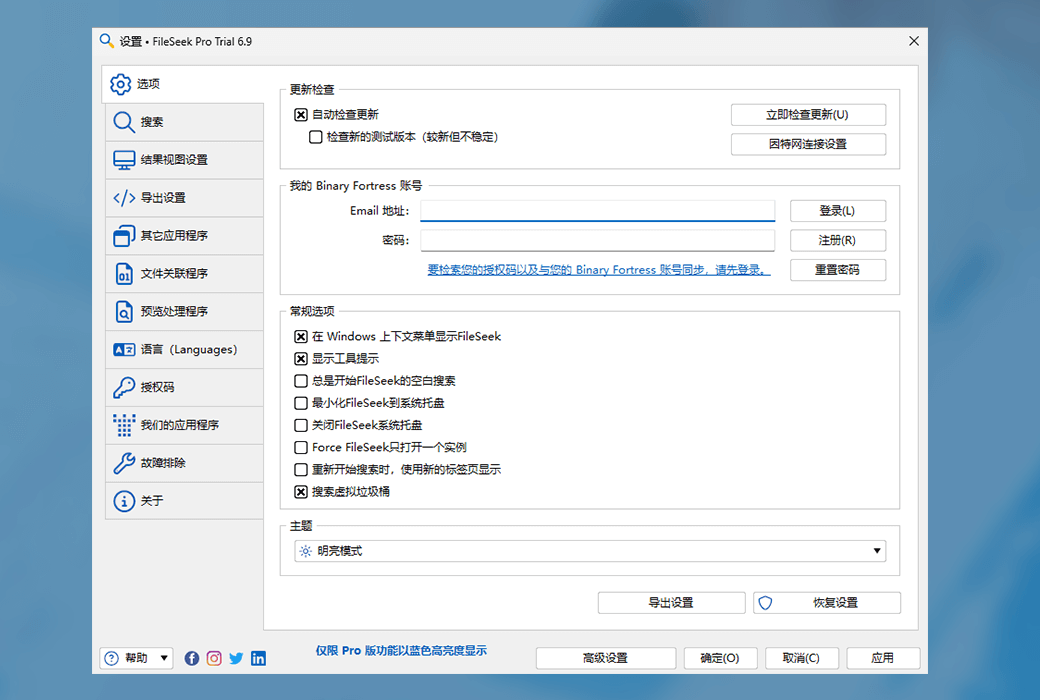
Task: Open the Instagram icon
Action: tap(214, 658)
